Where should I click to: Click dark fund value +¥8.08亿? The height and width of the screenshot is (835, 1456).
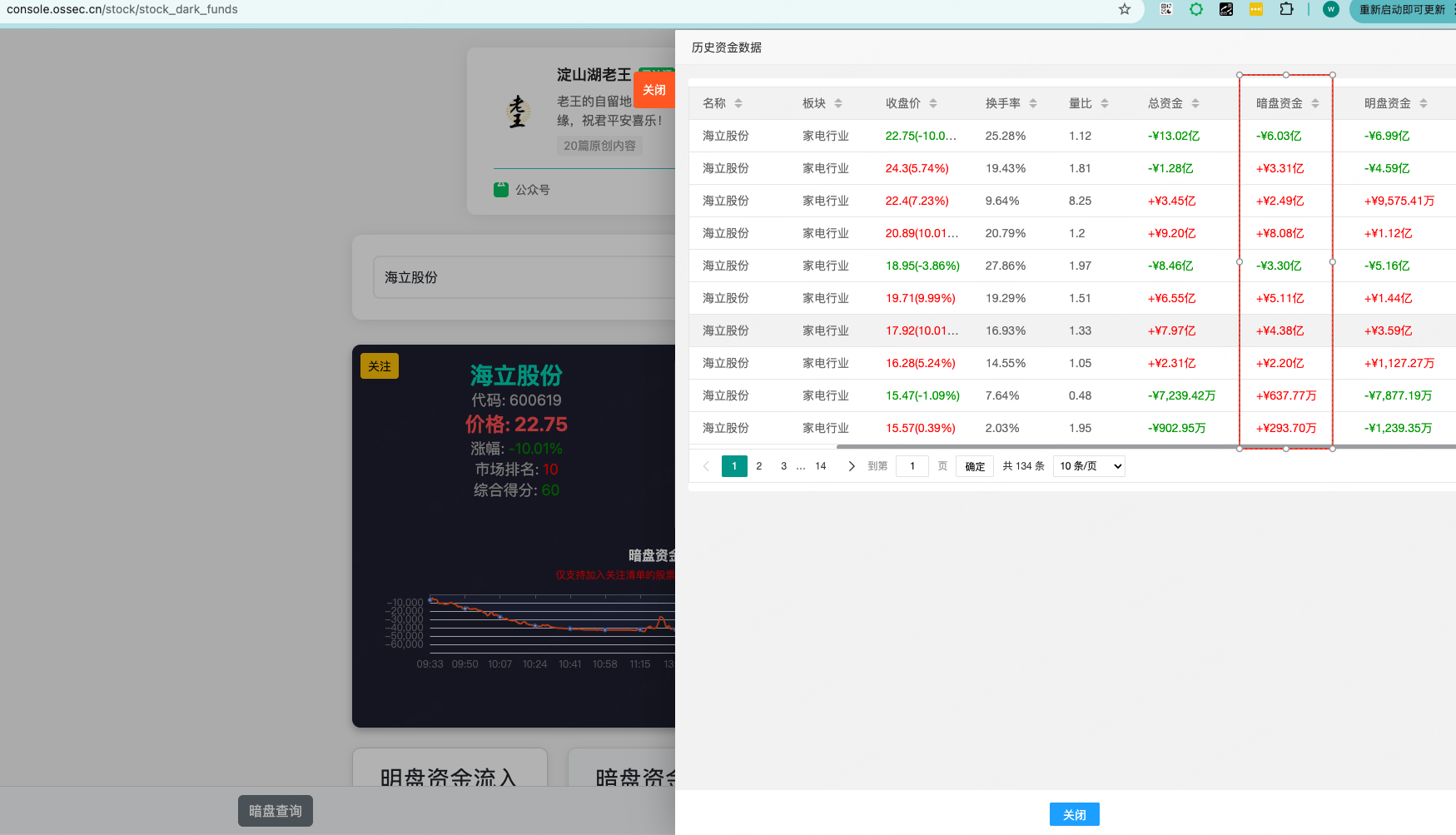pyautogui.click(x=1280, y=233)
